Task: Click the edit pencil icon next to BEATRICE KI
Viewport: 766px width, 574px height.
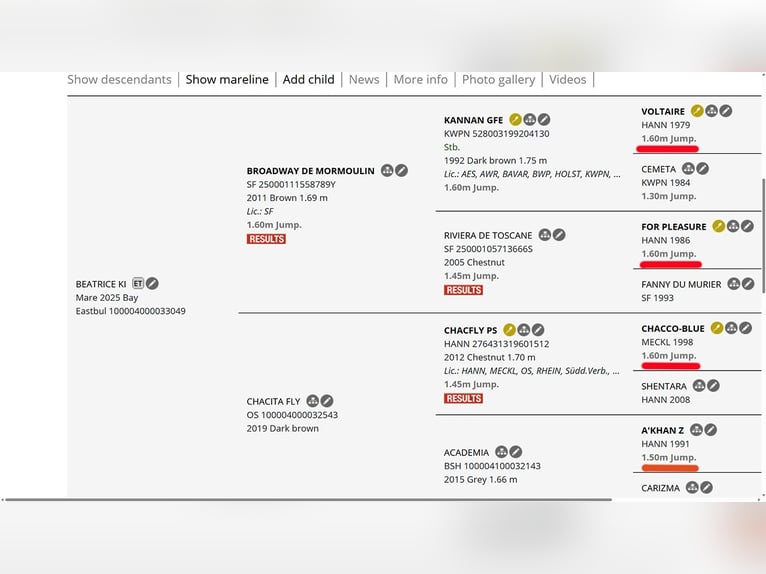Action: 153,284
